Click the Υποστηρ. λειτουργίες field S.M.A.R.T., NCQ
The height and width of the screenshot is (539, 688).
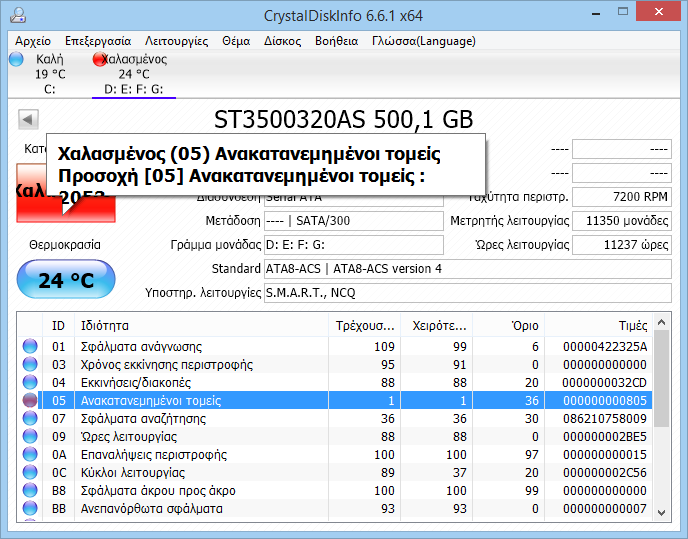click(x=468, y=293)
